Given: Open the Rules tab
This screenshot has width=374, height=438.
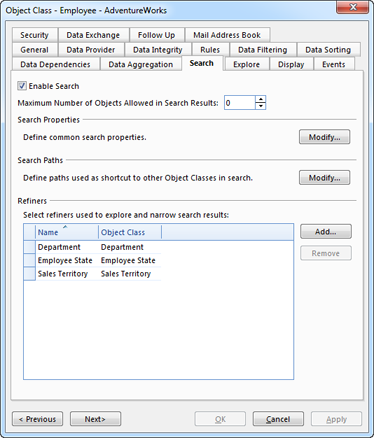Looking at the screenshot, I should point(210,50).
